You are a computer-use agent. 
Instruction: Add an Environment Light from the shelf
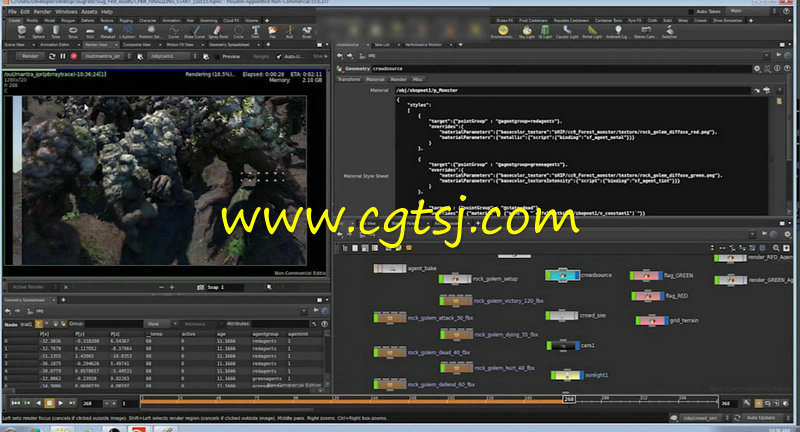tap(503, 32)
